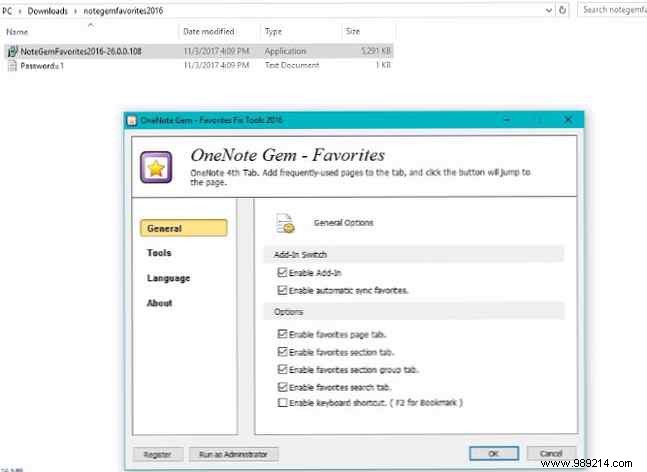This screenshot has width=647, height=472.
Task: Click the Cancel button
Action: (x=551, y=453)
